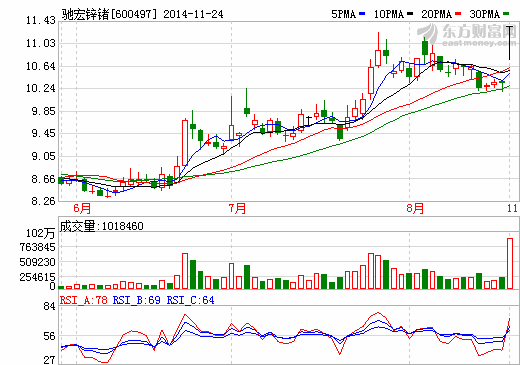Click the 8.66 price axis label

click(43, 179)
